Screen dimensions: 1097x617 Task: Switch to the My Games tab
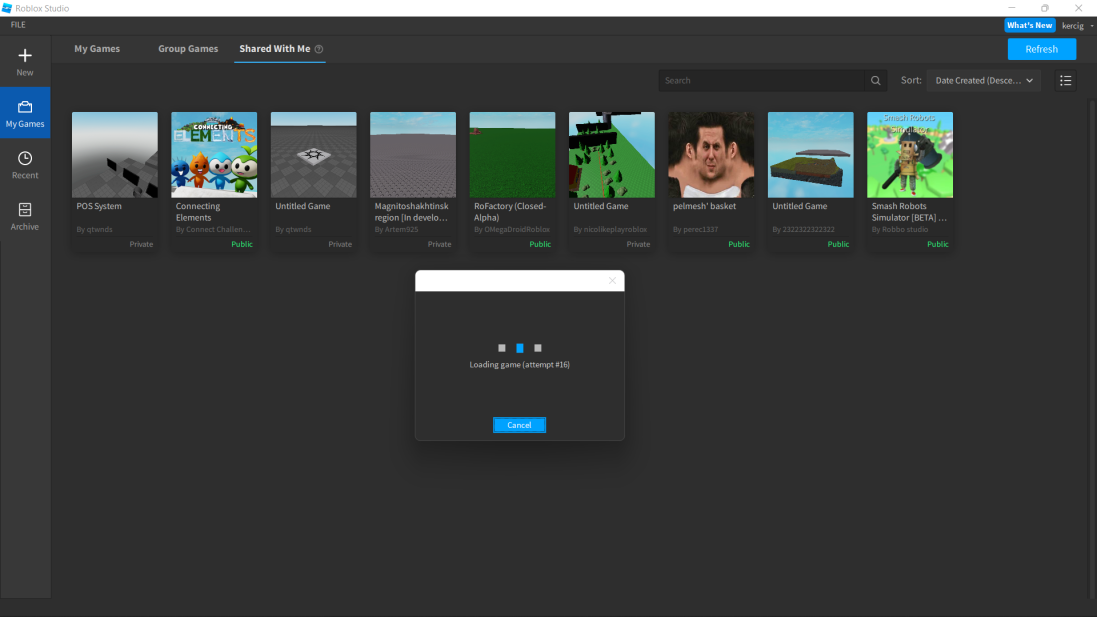[x=97, y=48]
